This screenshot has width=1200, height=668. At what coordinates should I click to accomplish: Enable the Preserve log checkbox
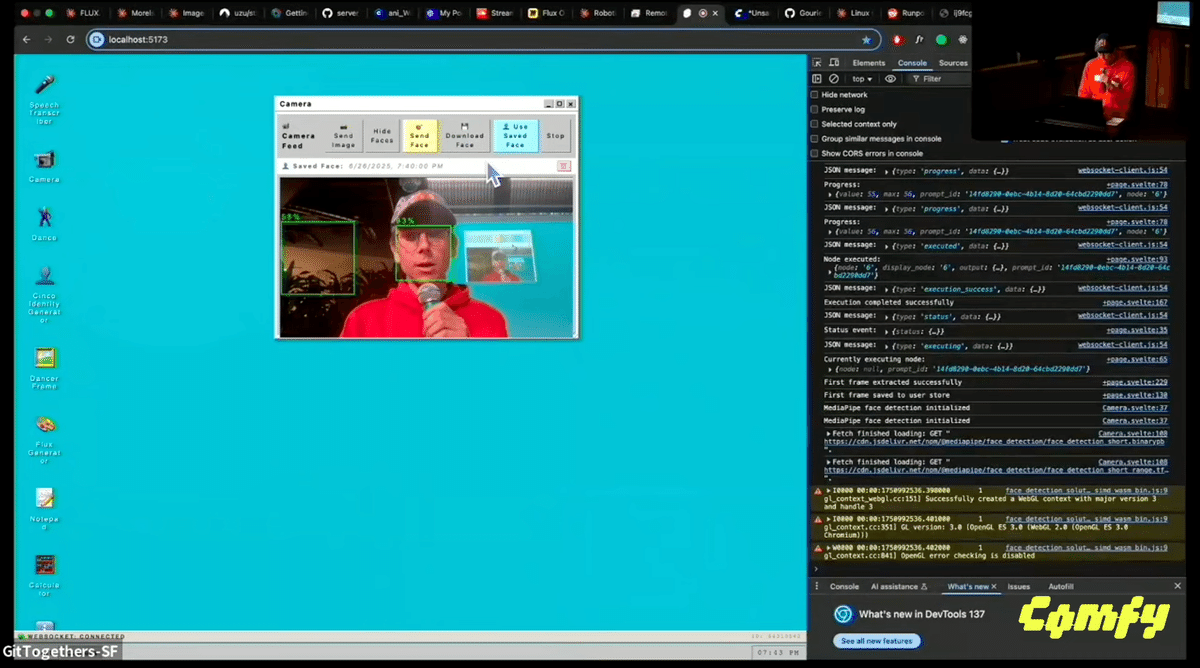tap(814, 110)
